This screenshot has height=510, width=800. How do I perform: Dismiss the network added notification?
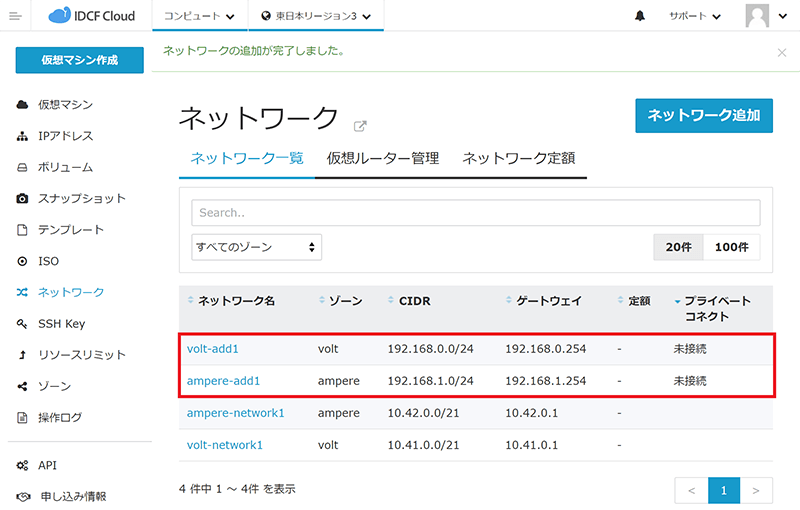tap(781, 52)
